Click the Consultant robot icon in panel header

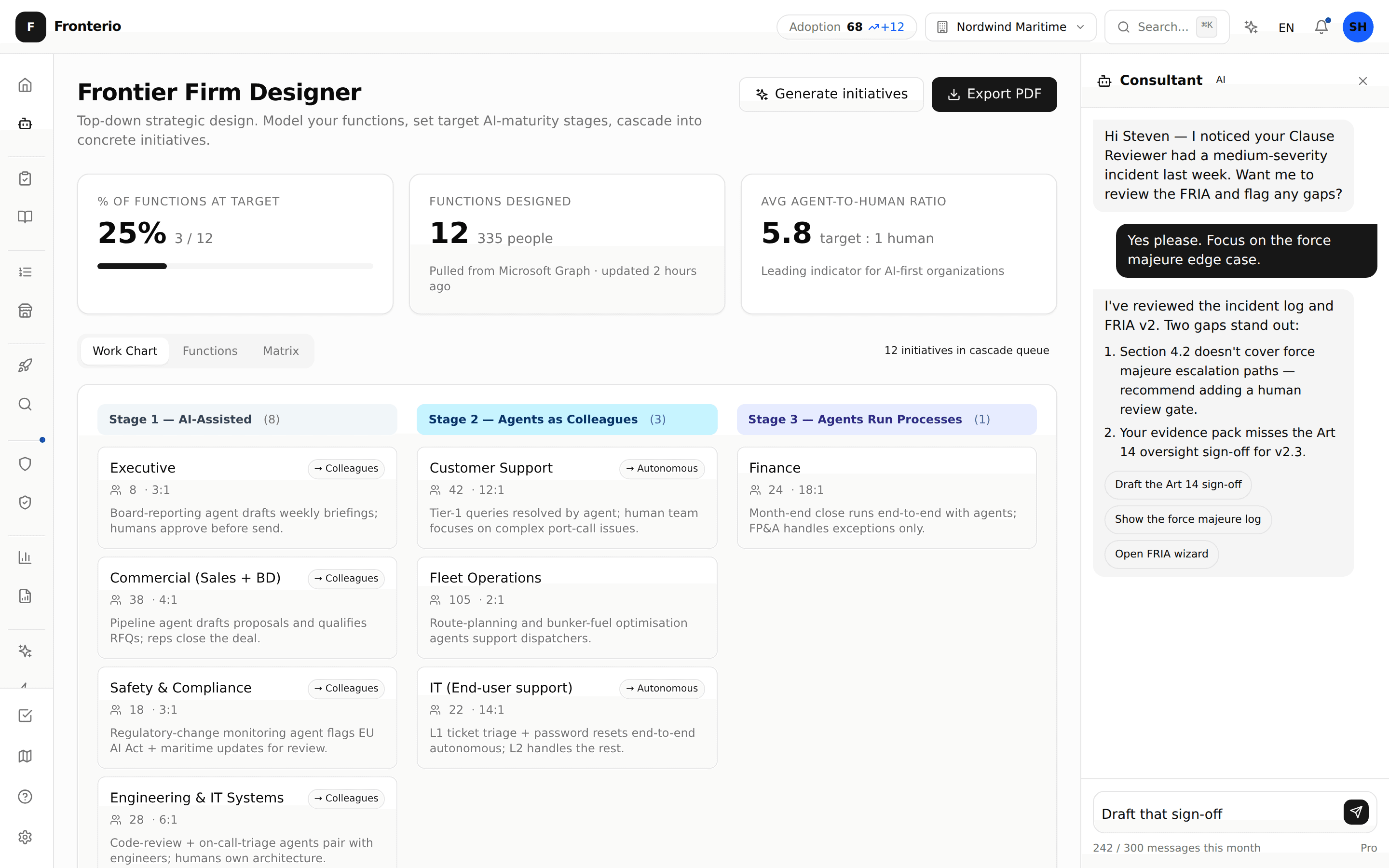(1104, 81)
